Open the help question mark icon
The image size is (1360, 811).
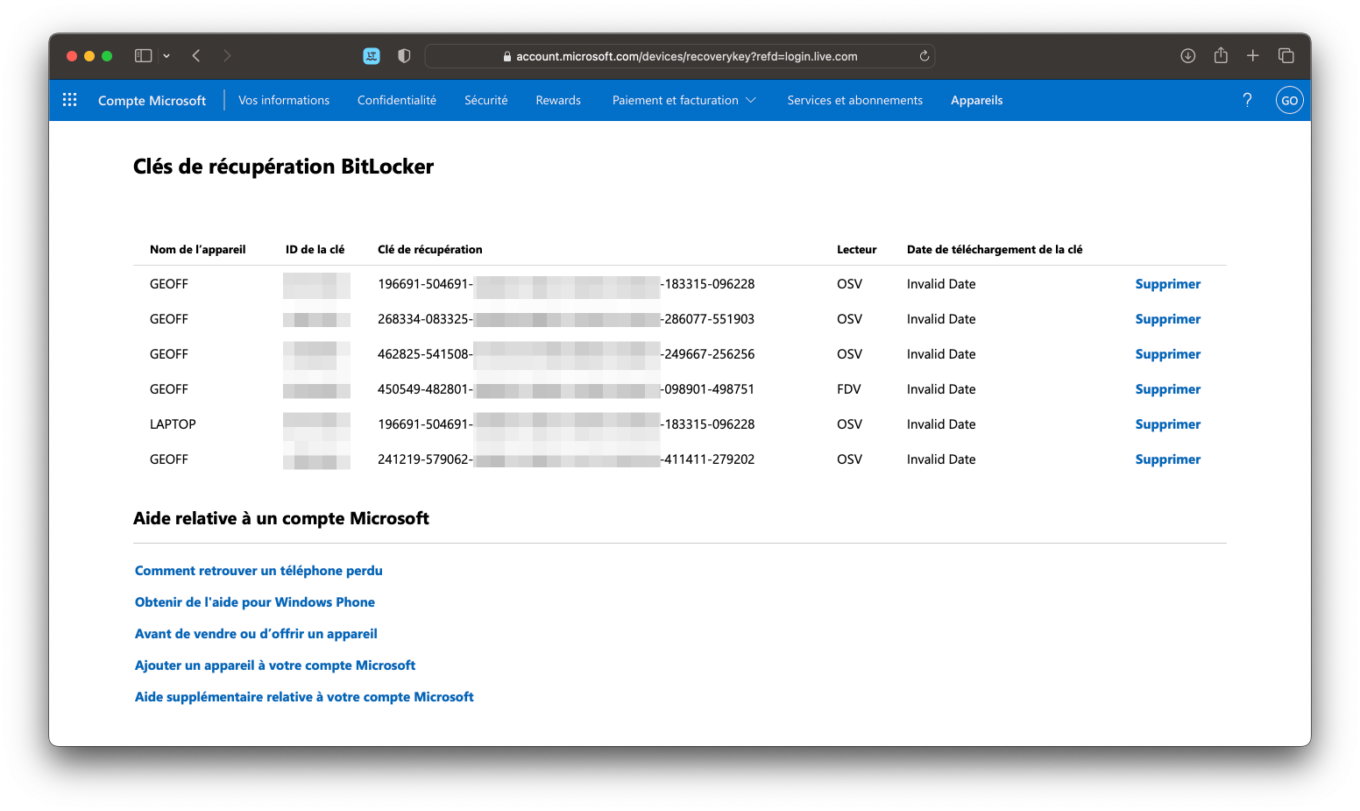pyautogui.click(x=1247, y=100)
